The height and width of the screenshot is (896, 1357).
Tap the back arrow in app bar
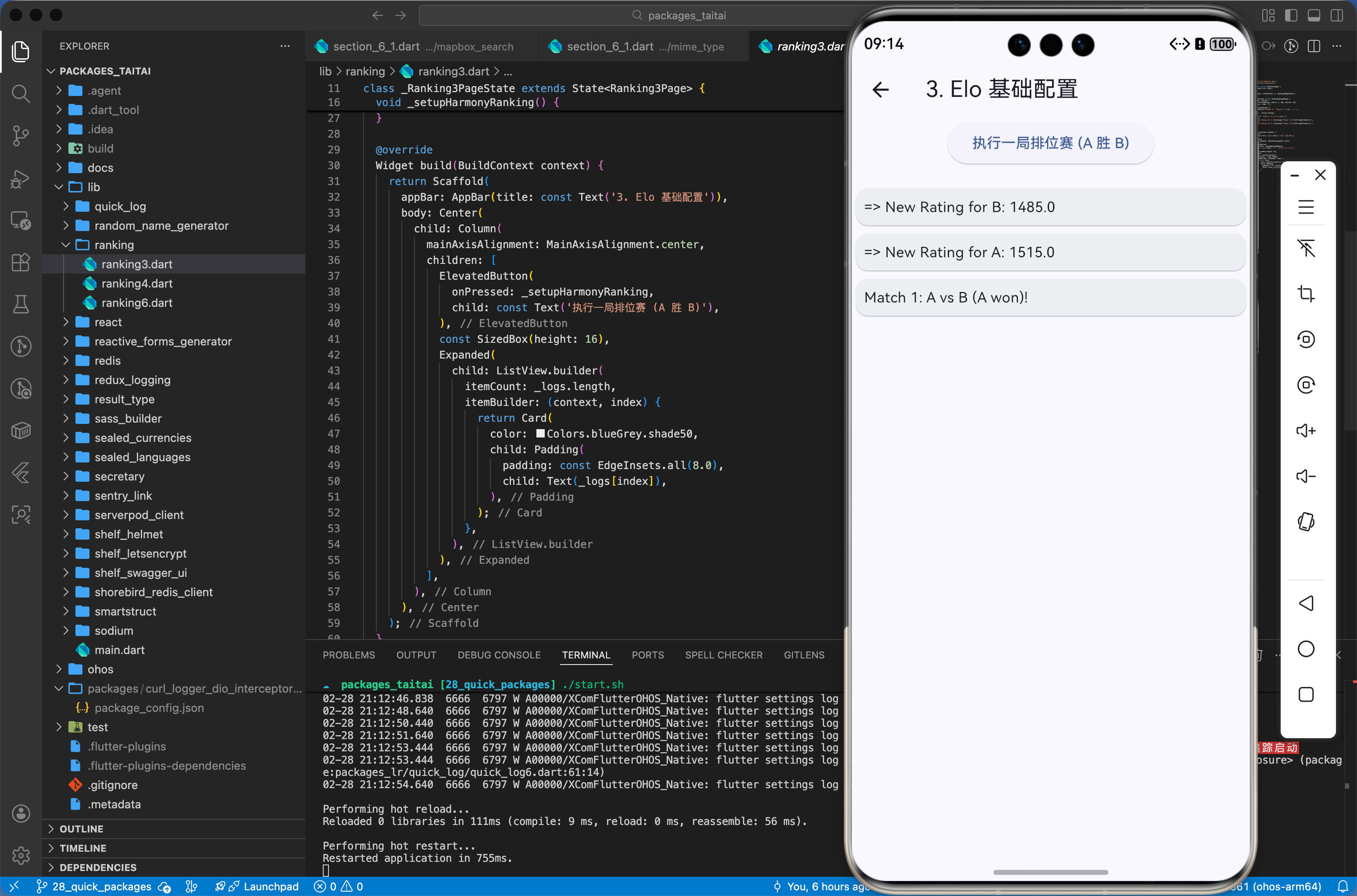pyautogui.click(x=881, y=89)
